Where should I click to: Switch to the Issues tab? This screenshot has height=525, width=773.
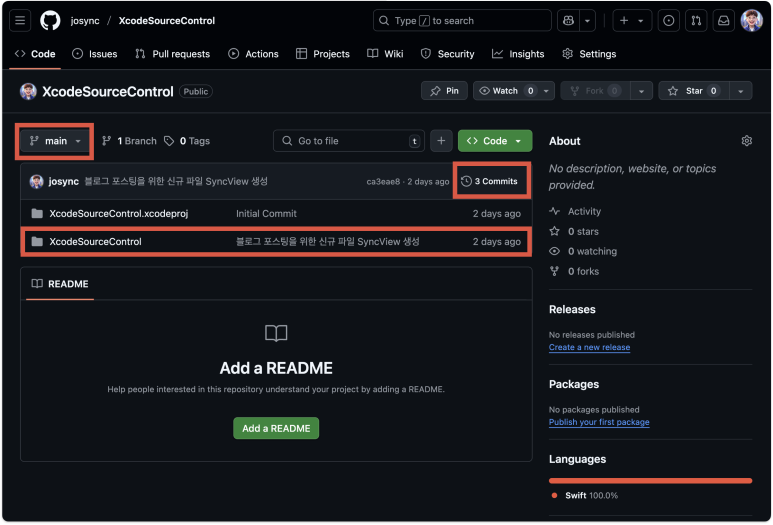(x=95, y=54)
